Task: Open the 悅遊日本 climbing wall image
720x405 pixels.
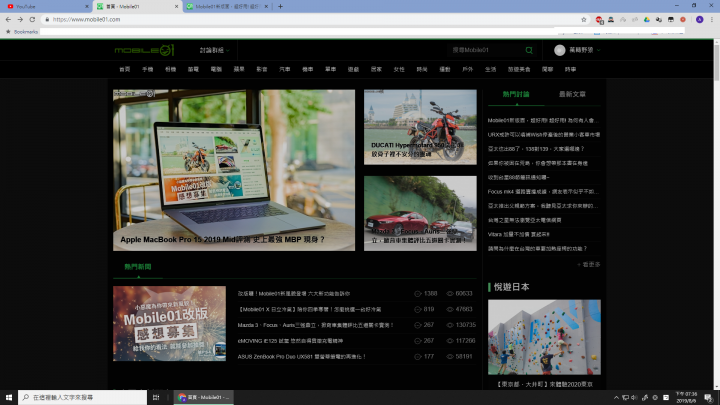Action: [x=544, y=338]
